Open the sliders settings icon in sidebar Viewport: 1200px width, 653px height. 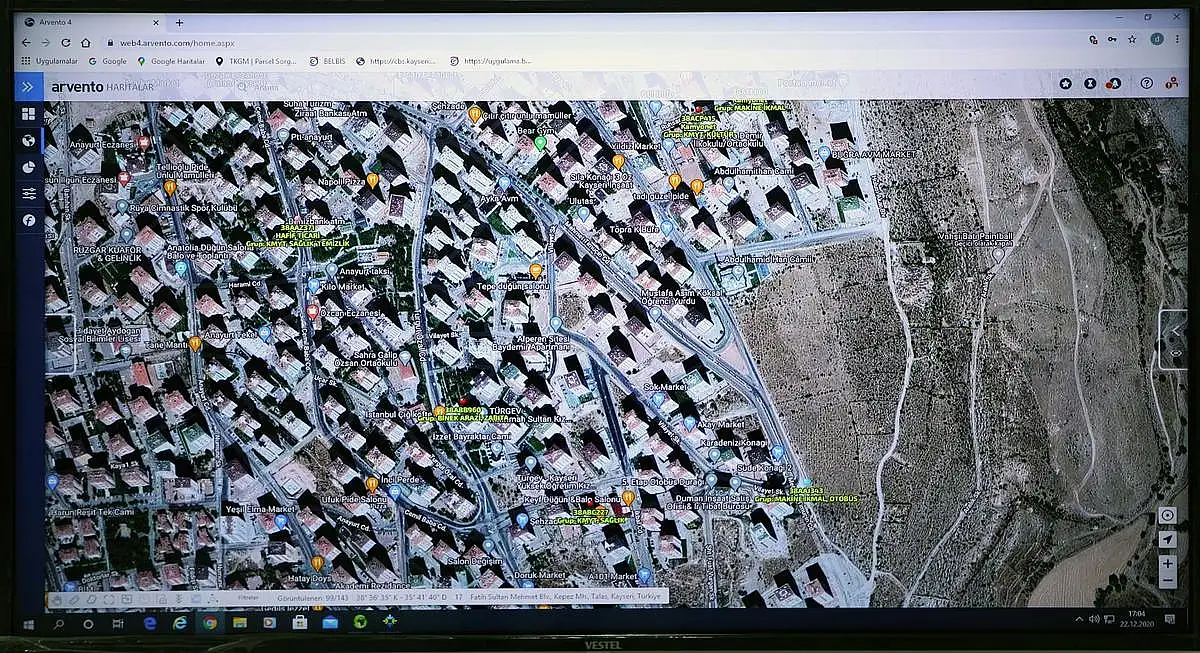(28, 194)
